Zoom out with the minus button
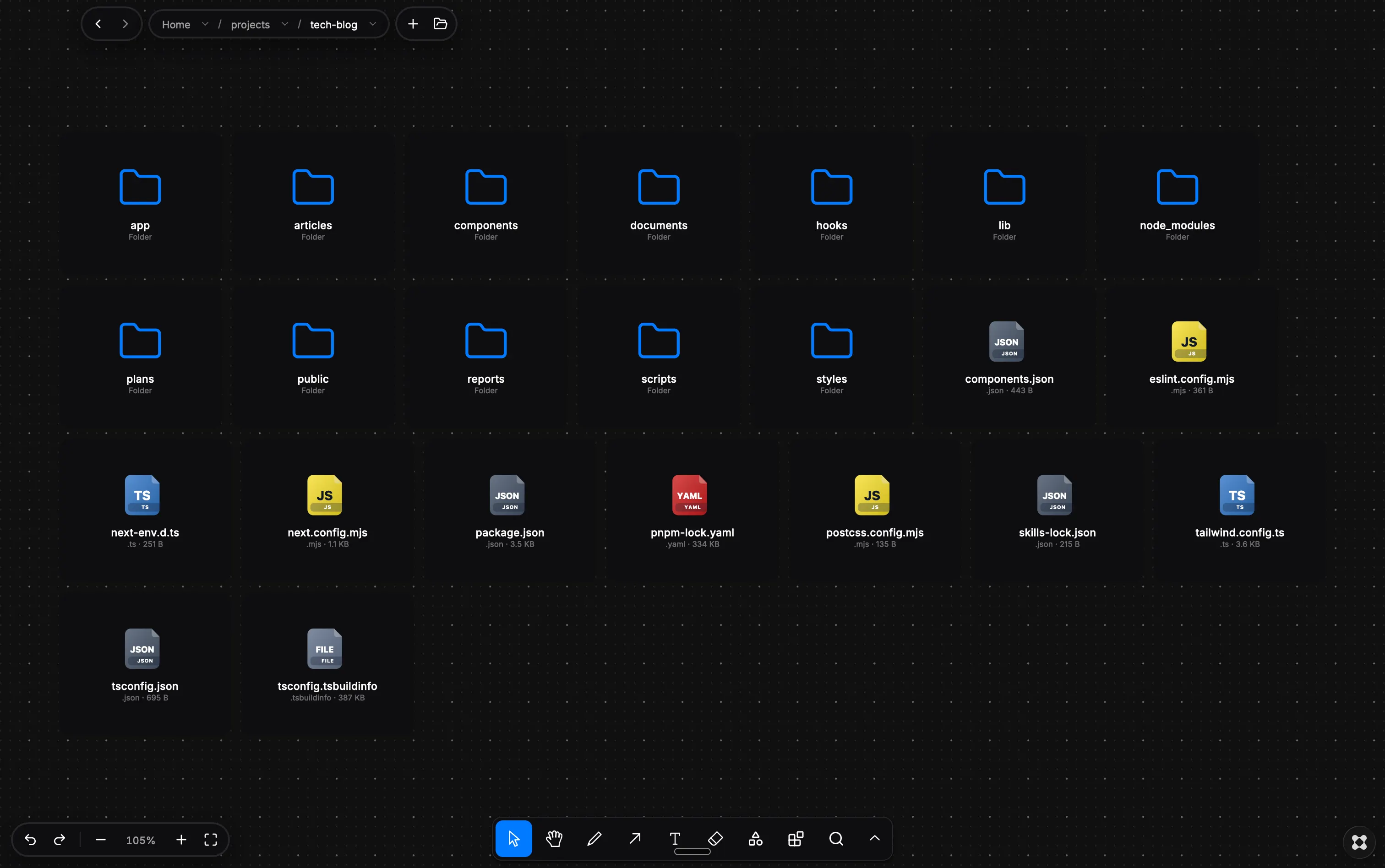 click(x=100, y=840)
